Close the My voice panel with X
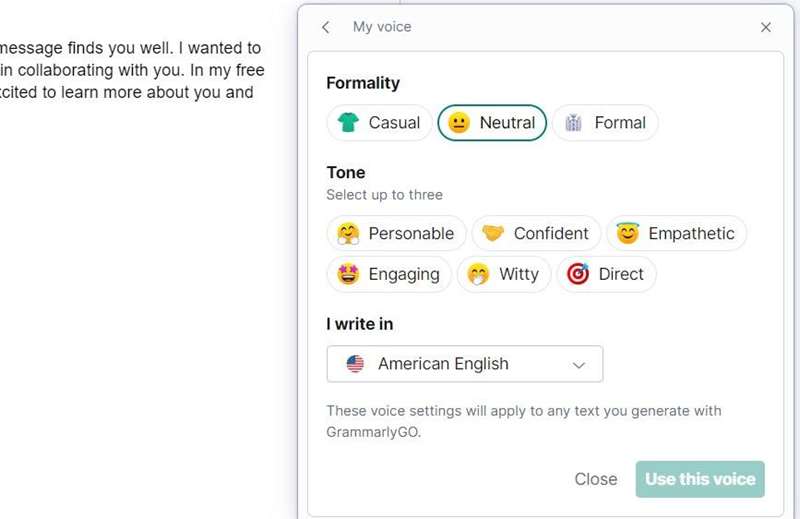 [x=766, y=27]
